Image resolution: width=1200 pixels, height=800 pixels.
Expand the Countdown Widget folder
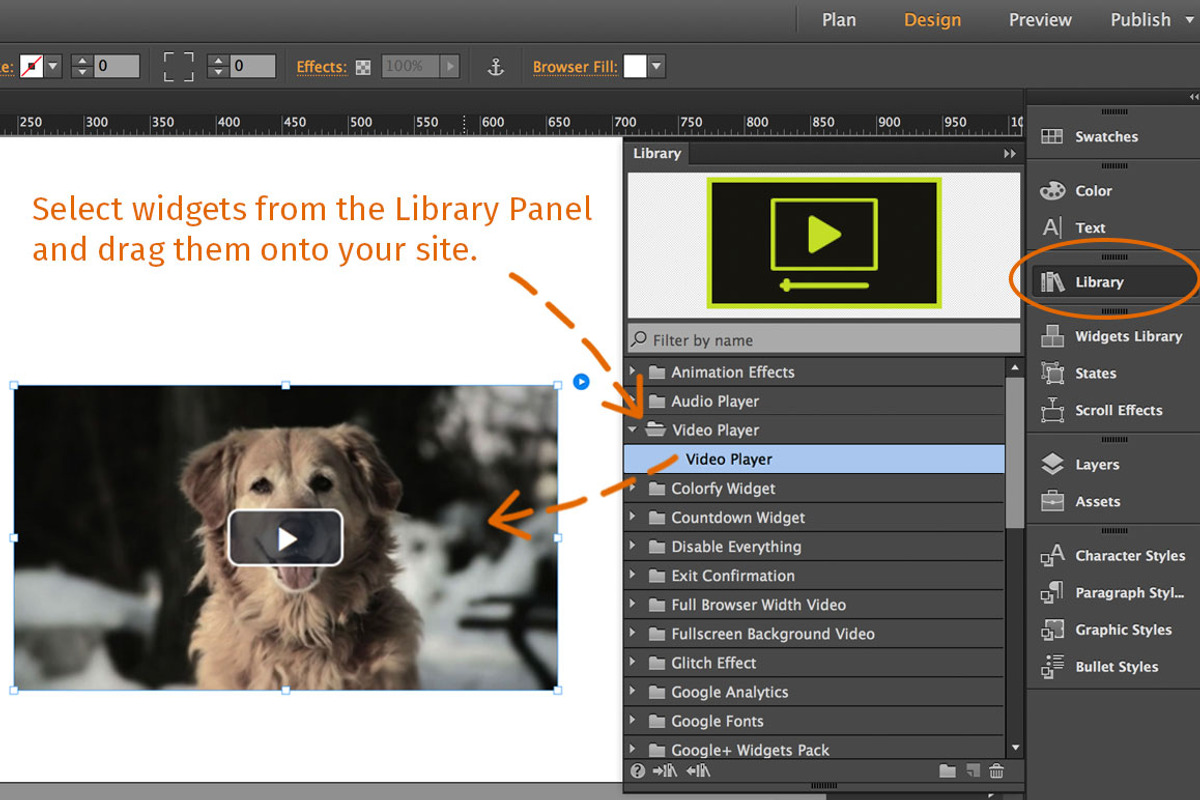click(x=633, y=518)
